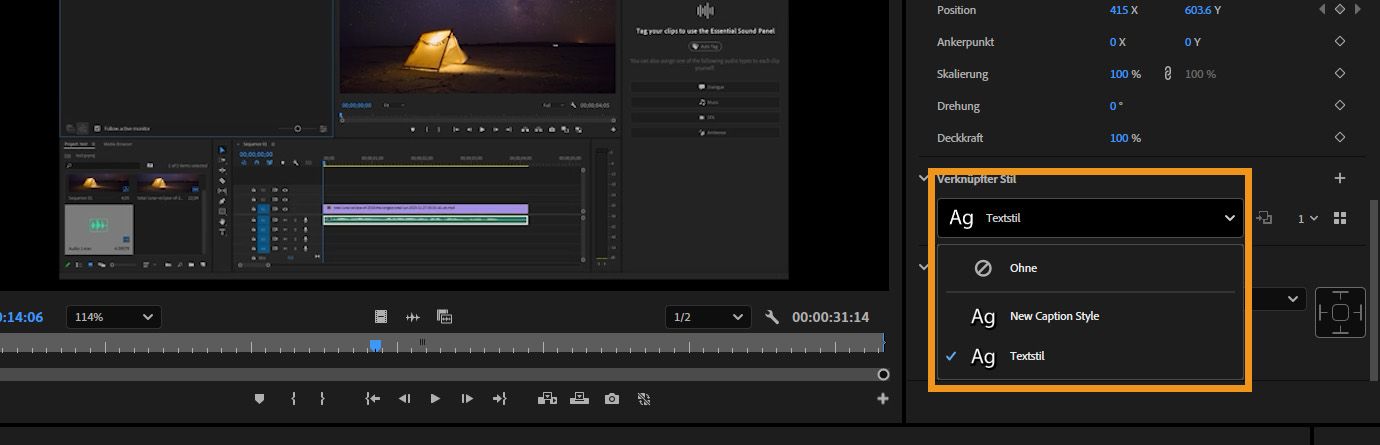Click the blue playhead on the time ruler

click(376, 345)
